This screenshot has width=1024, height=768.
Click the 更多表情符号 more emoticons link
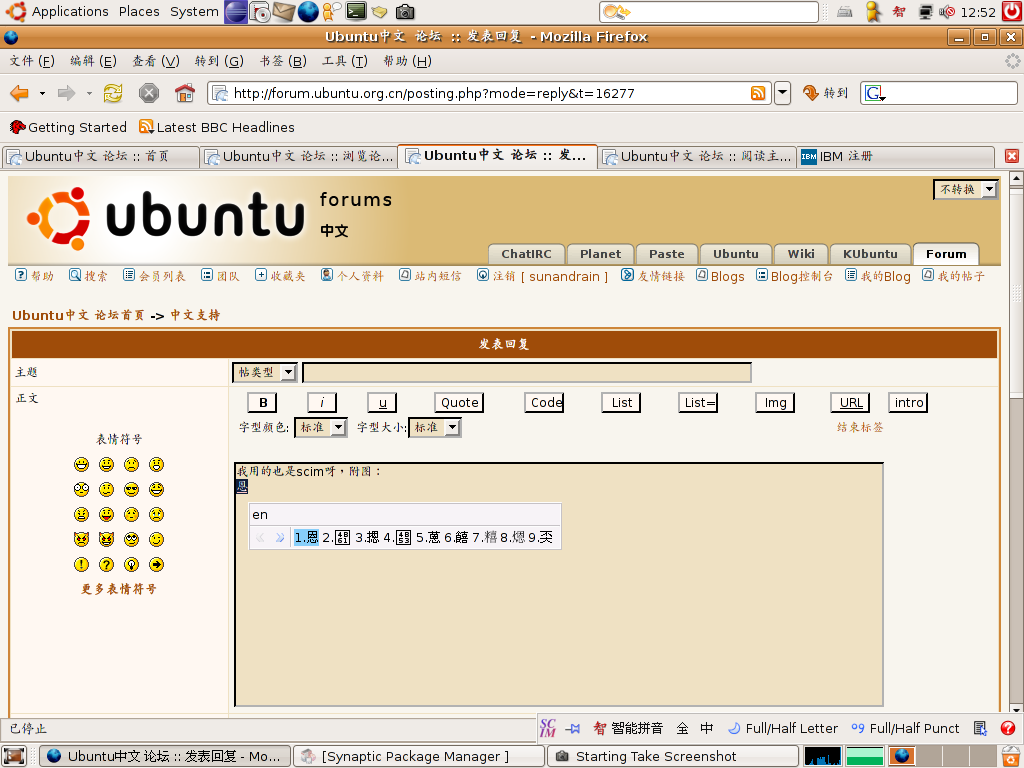(119, 589)
